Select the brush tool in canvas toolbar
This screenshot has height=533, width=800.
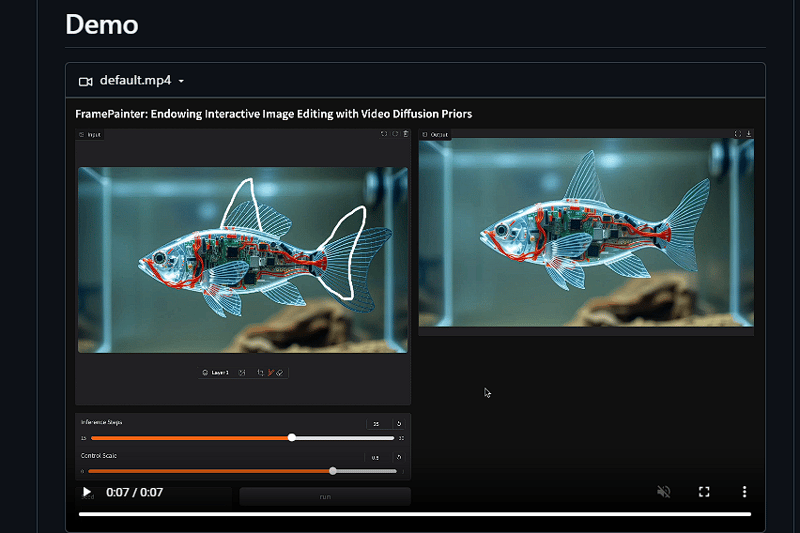click(271, 373)
